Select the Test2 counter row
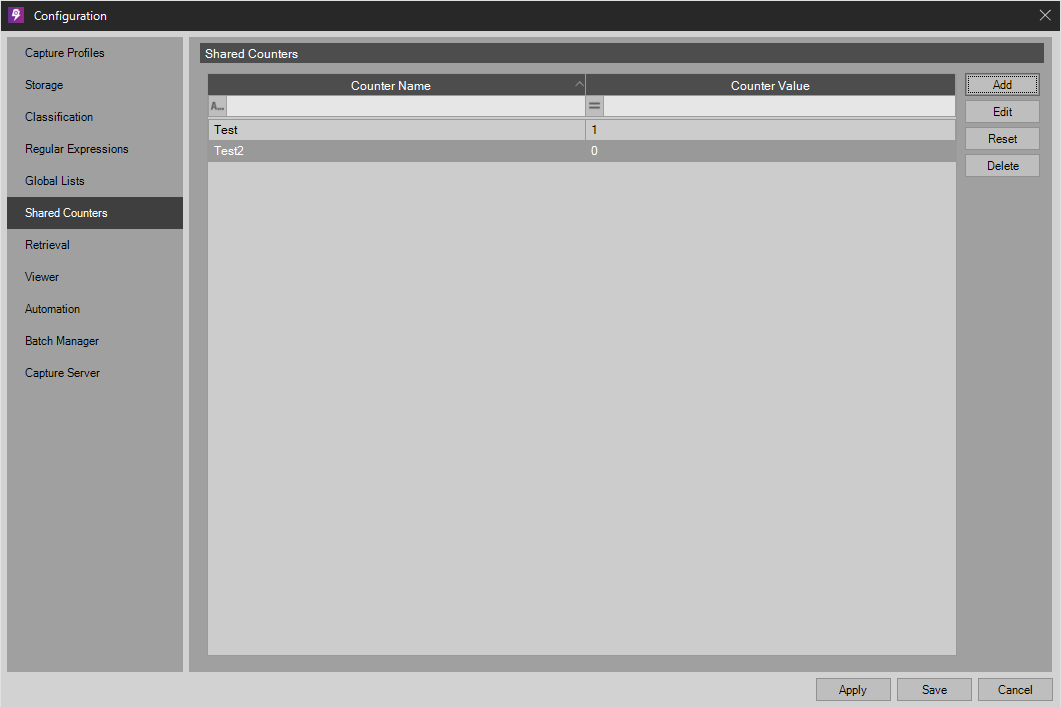Screen dimensions: 1061x707 coord(582,151)
